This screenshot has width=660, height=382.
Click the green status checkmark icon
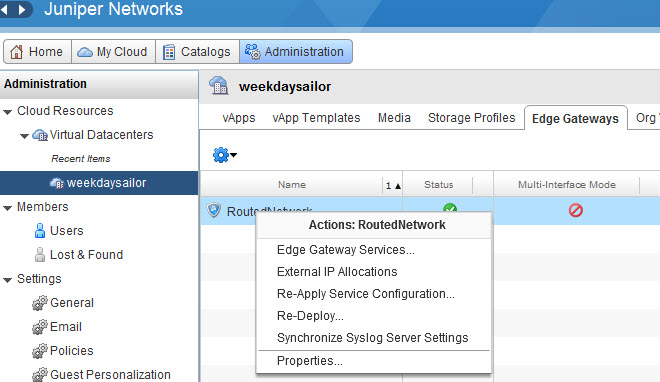tap(450, 208)
